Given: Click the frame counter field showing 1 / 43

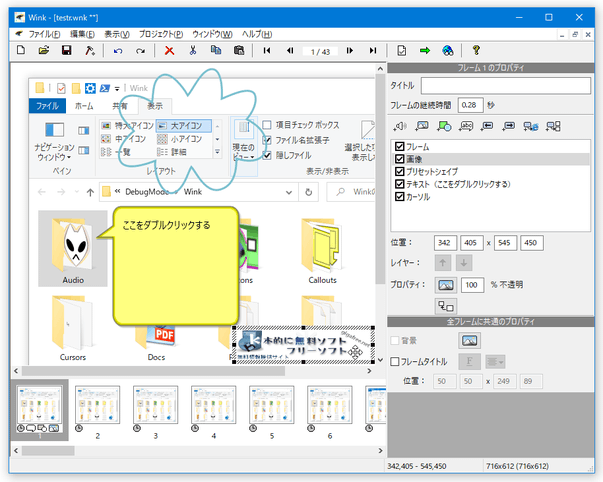Looking at the screenshot, I should [x=320, y=51].
